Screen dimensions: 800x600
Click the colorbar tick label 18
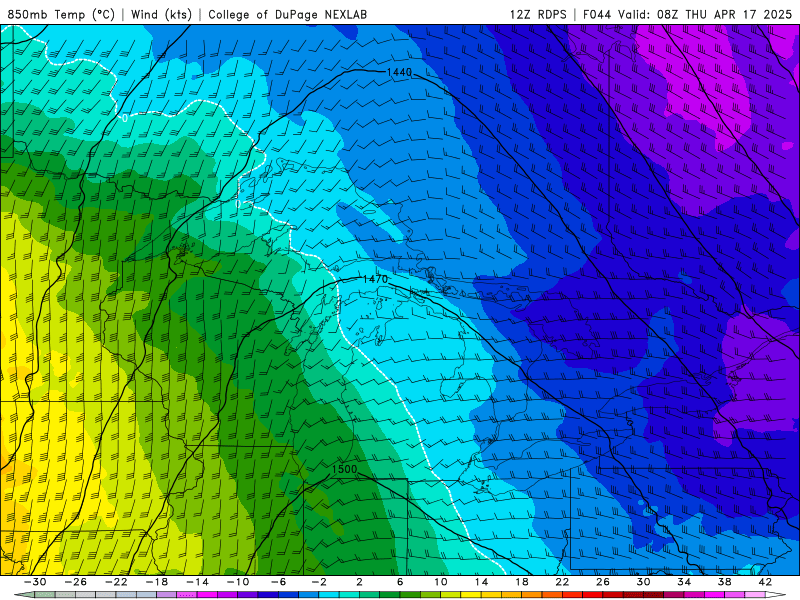[x=521, y=582]
